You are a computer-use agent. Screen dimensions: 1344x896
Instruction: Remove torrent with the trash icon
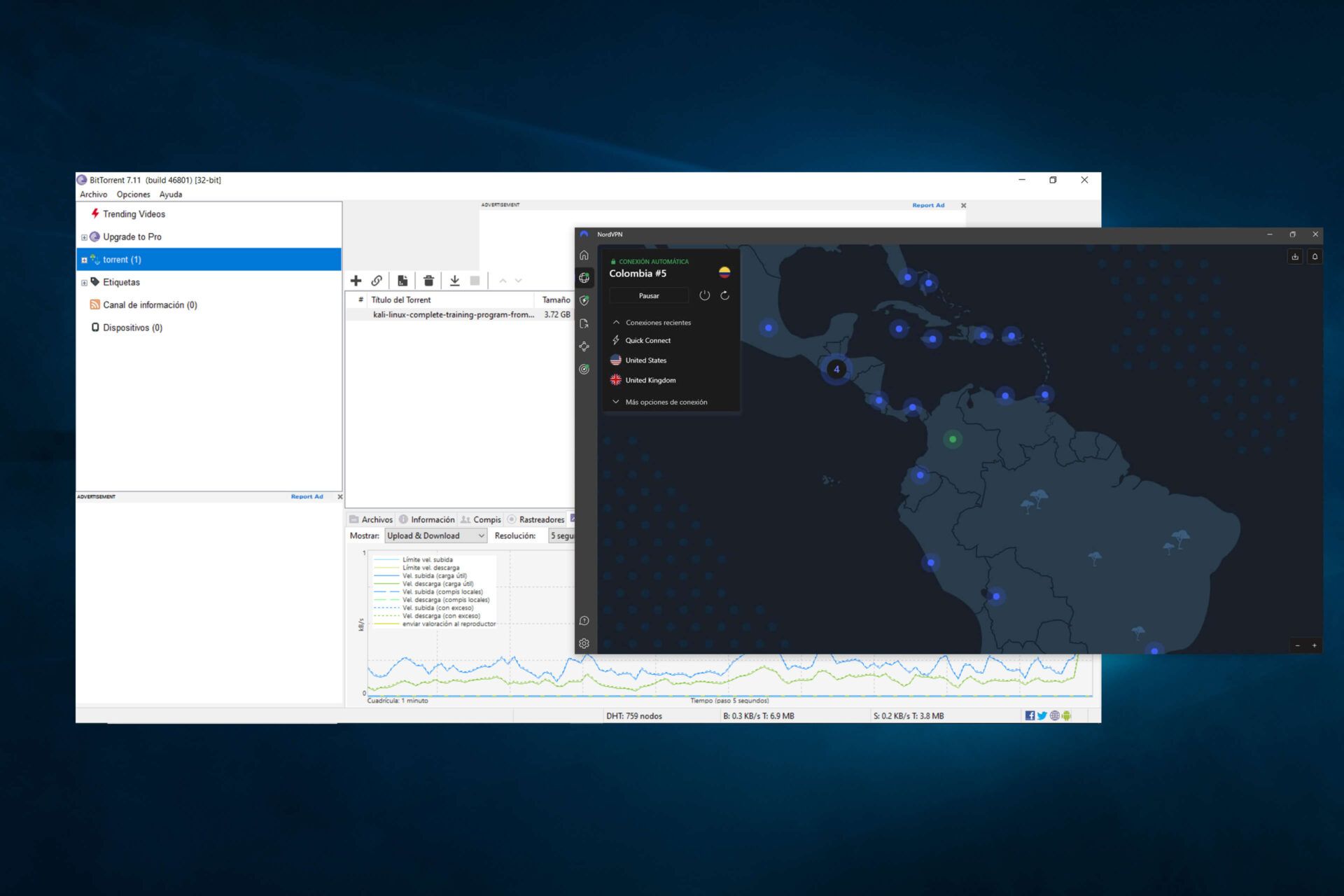click(x=428, y=281)
